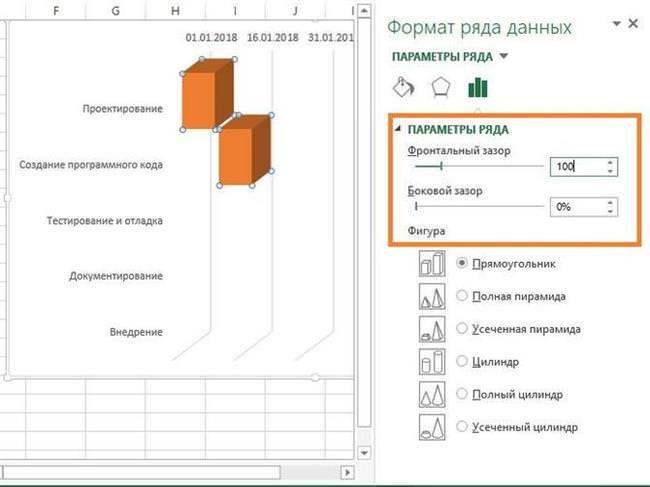The height and width of the screenshot is (487, 650).
Task: Click the Документирование axis label
Action: pos(116,276)
